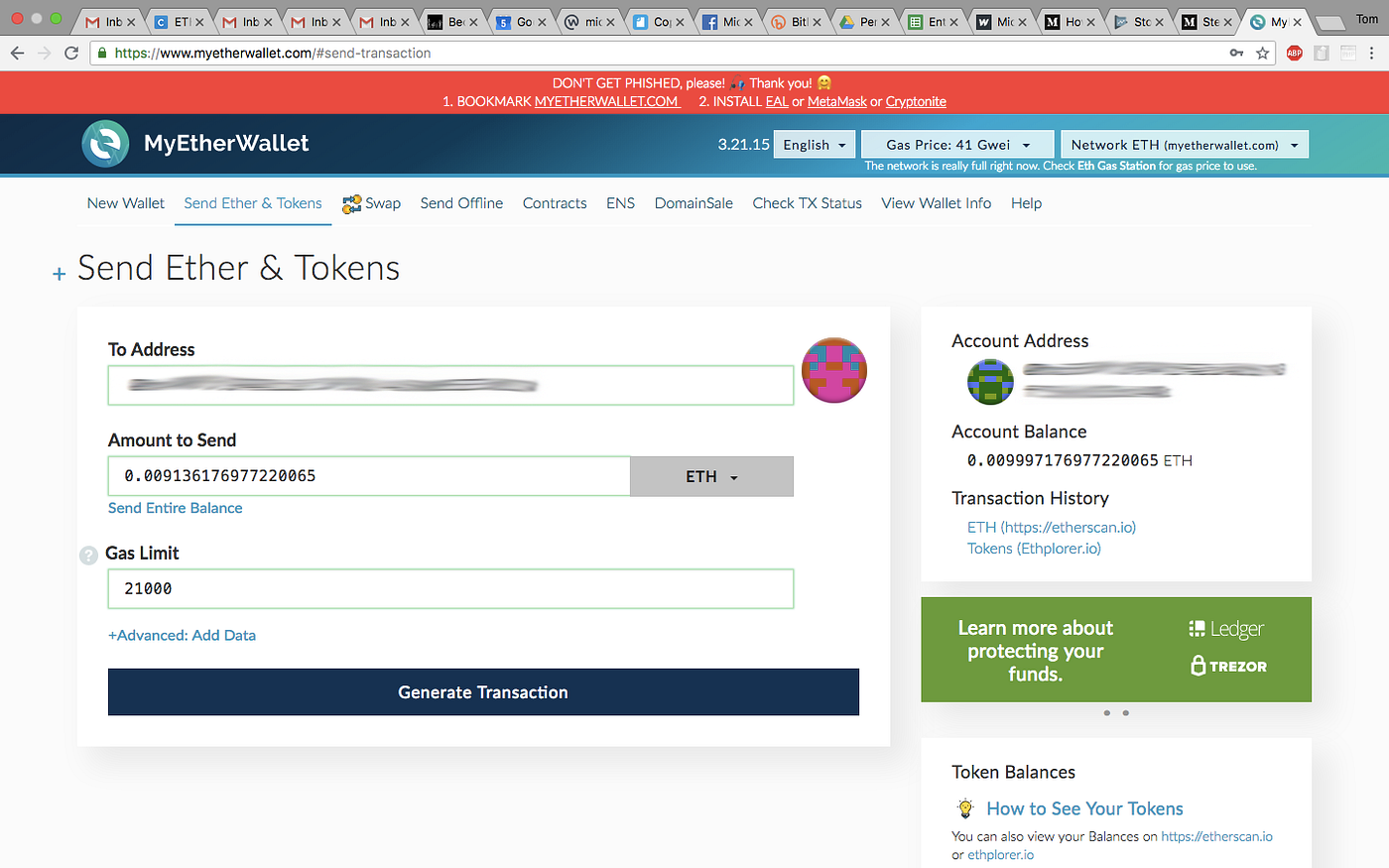Image resolution: width=1389 pixels, height=868 pixels.
Task: Click the browser back arrow
Action: pyautogui.click(x=17, y=53)
